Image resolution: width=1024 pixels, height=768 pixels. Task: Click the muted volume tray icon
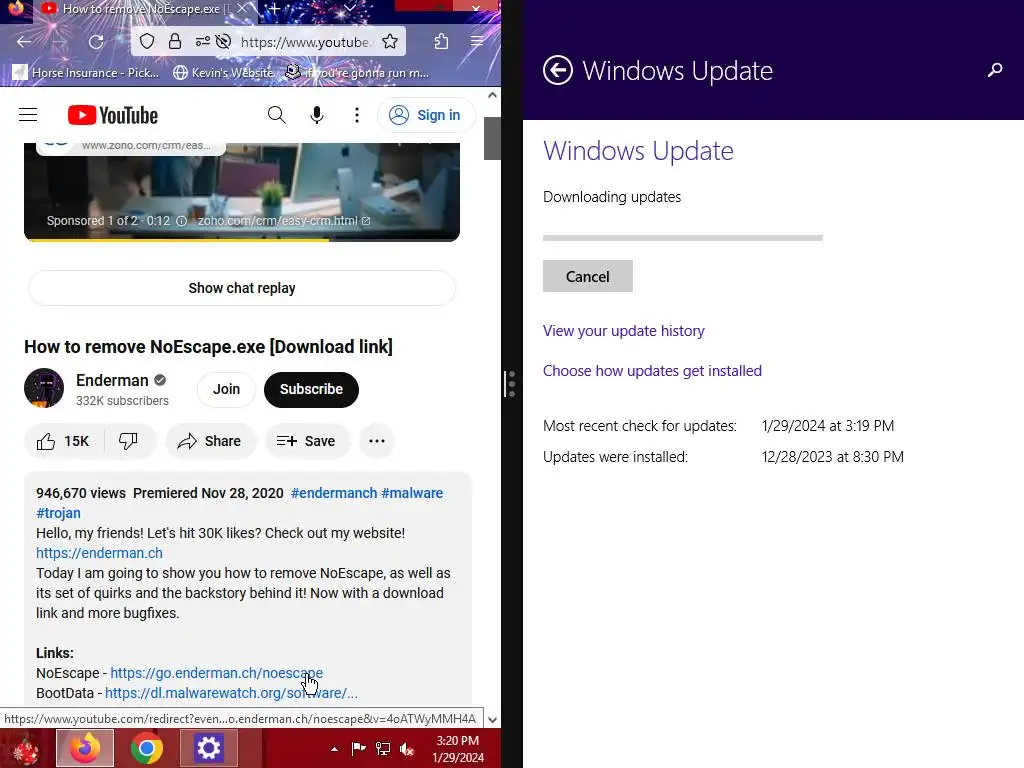tap(407, 749)
